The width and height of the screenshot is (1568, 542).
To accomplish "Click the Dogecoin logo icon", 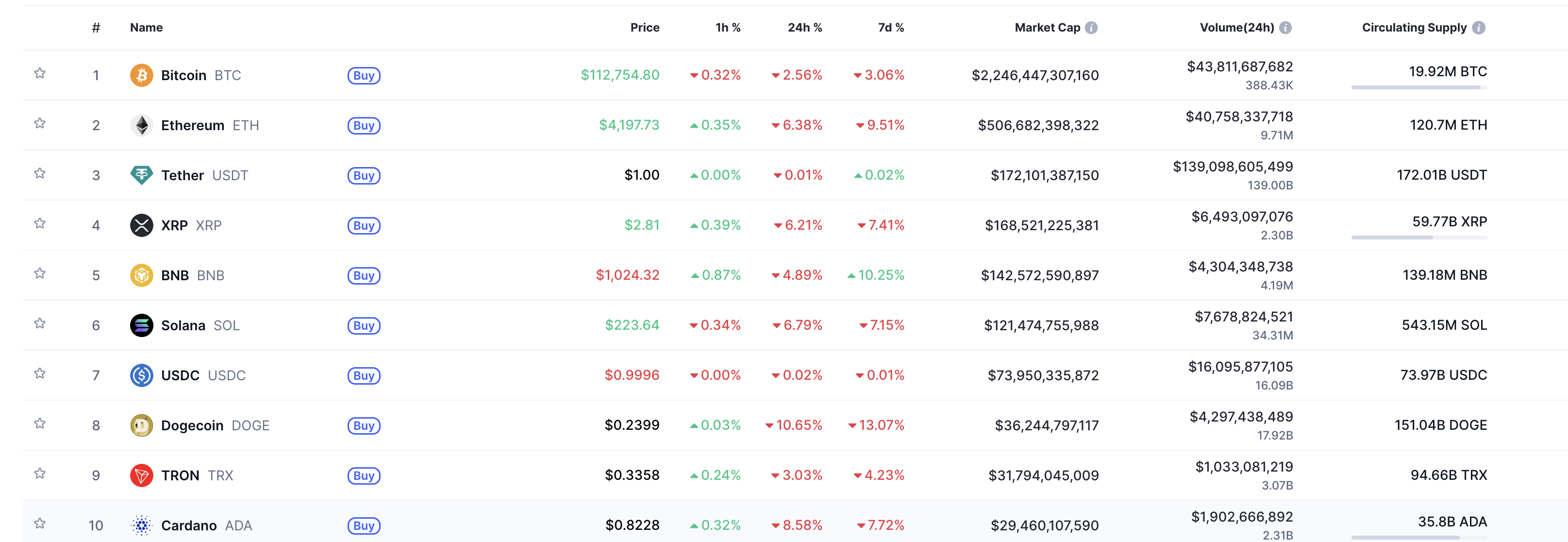I will click(x=141, y=425).
